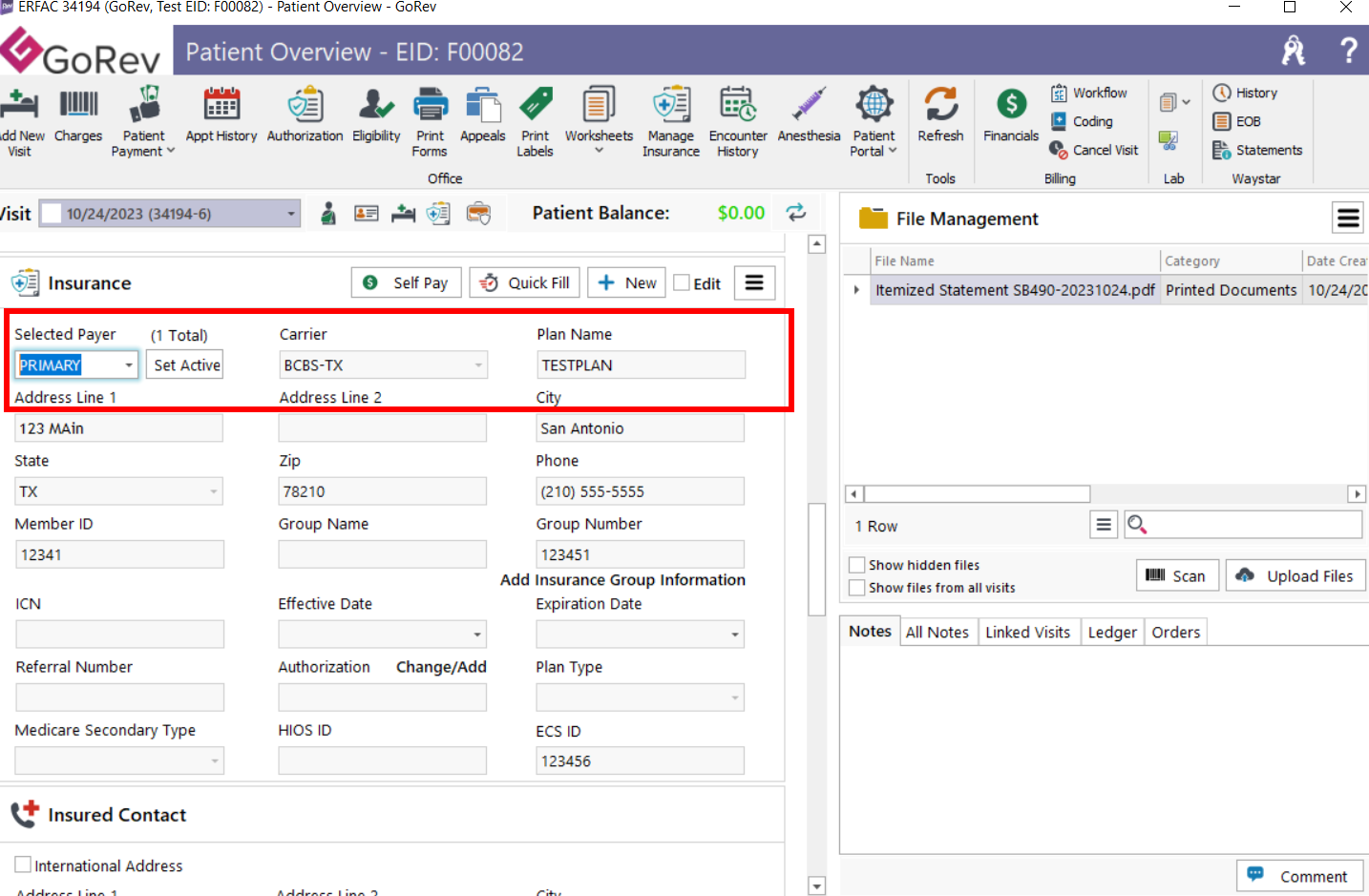1369x896 pixels.
Task: Click the Refresh tool icon
Action: [x=940, y=113]
